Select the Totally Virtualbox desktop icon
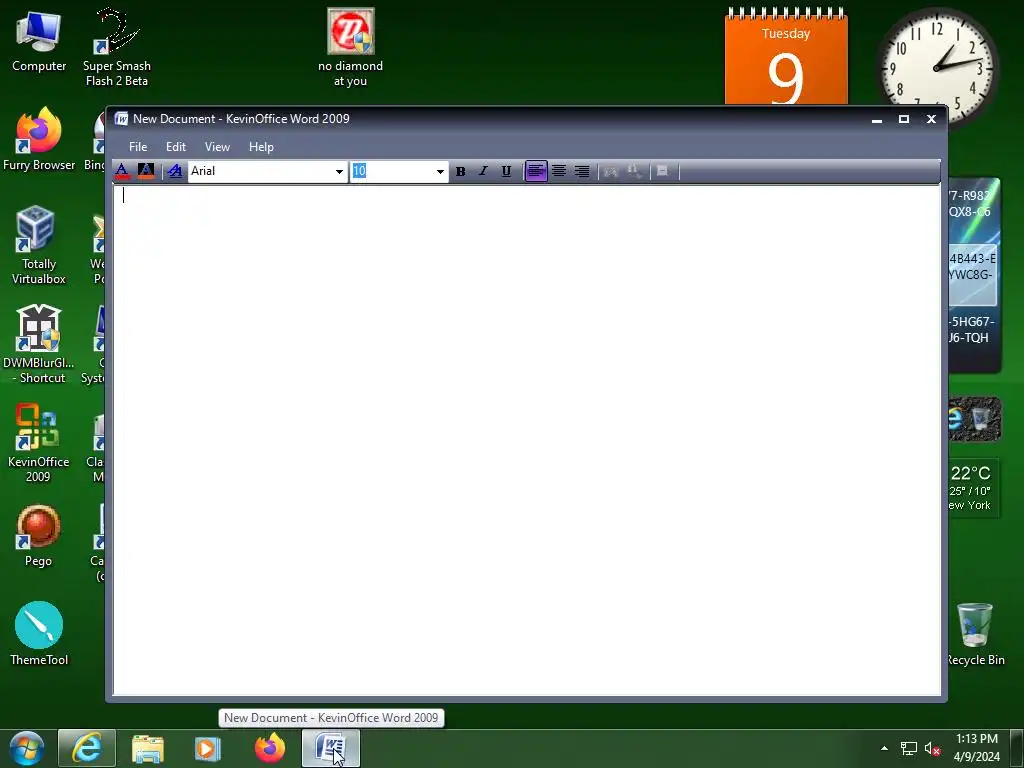1024x768 pixels. tap(39, 246)
